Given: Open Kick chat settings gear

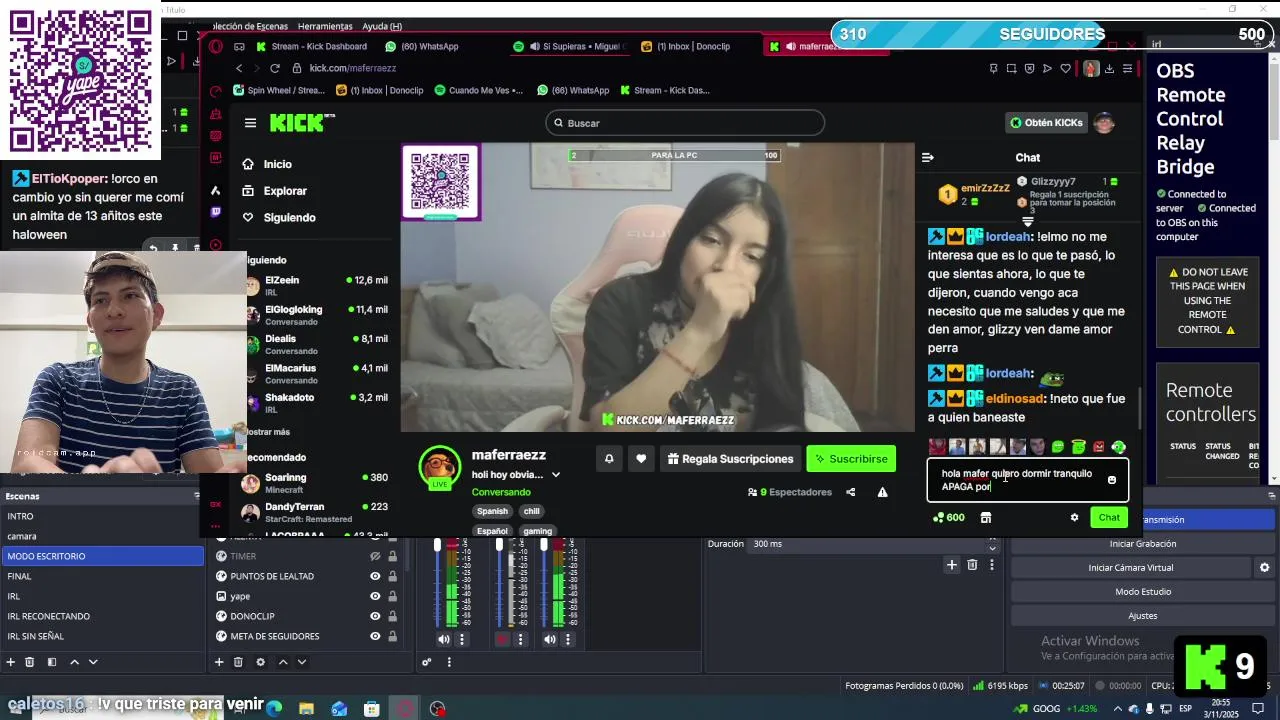Looking at the screenshot, I should [1075, 518].
